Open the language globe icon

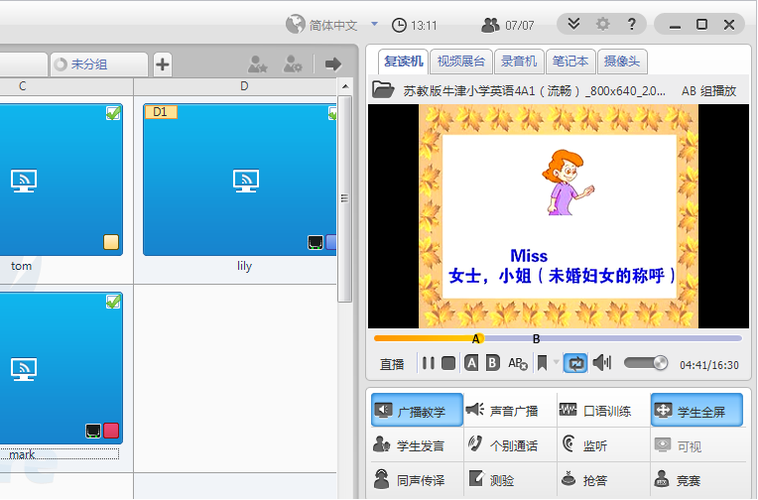click(295, 24)
